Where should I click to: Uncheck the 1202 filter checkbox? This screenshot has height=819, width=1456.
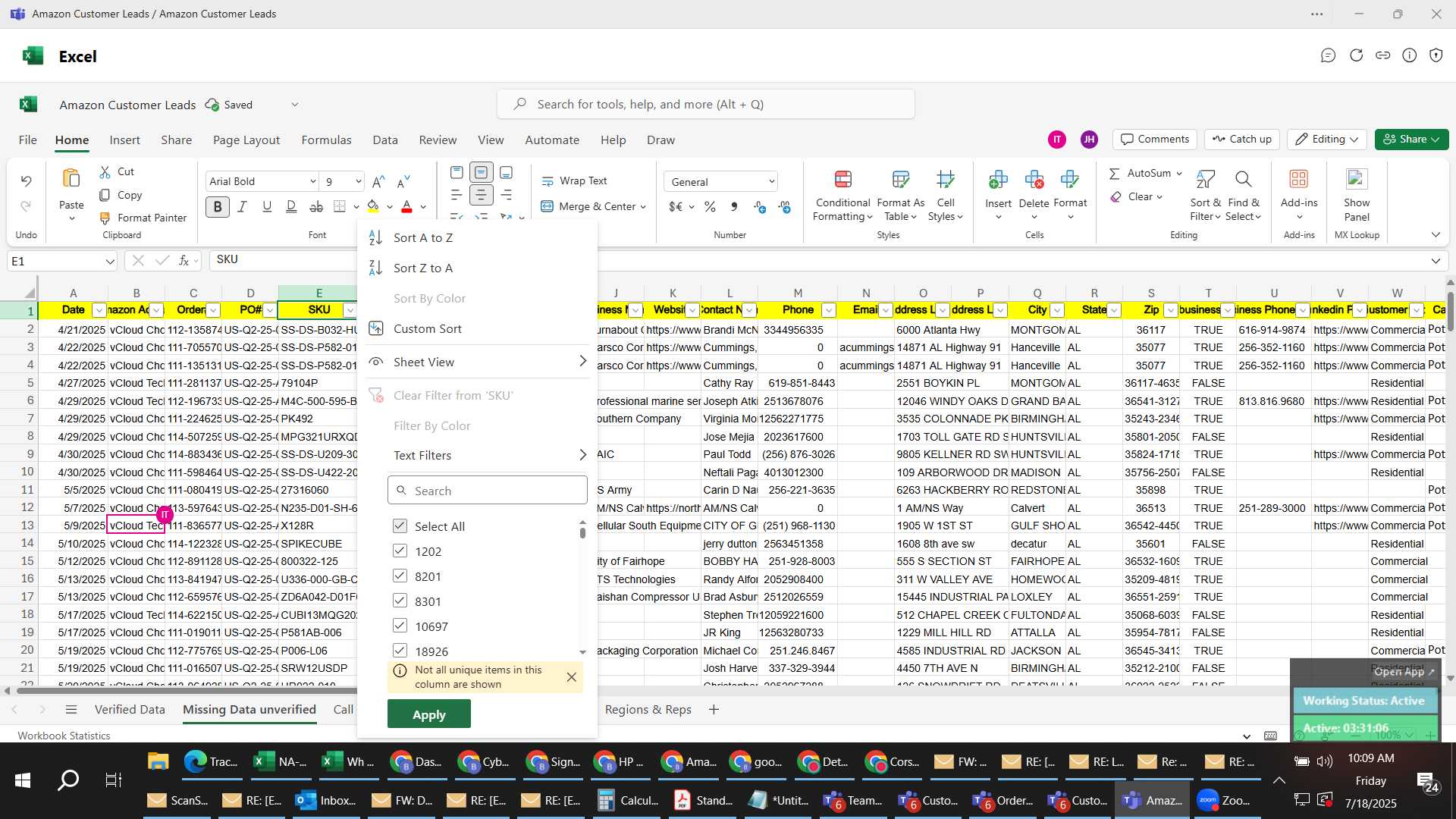pyautogui.click(x=400, y=551)
